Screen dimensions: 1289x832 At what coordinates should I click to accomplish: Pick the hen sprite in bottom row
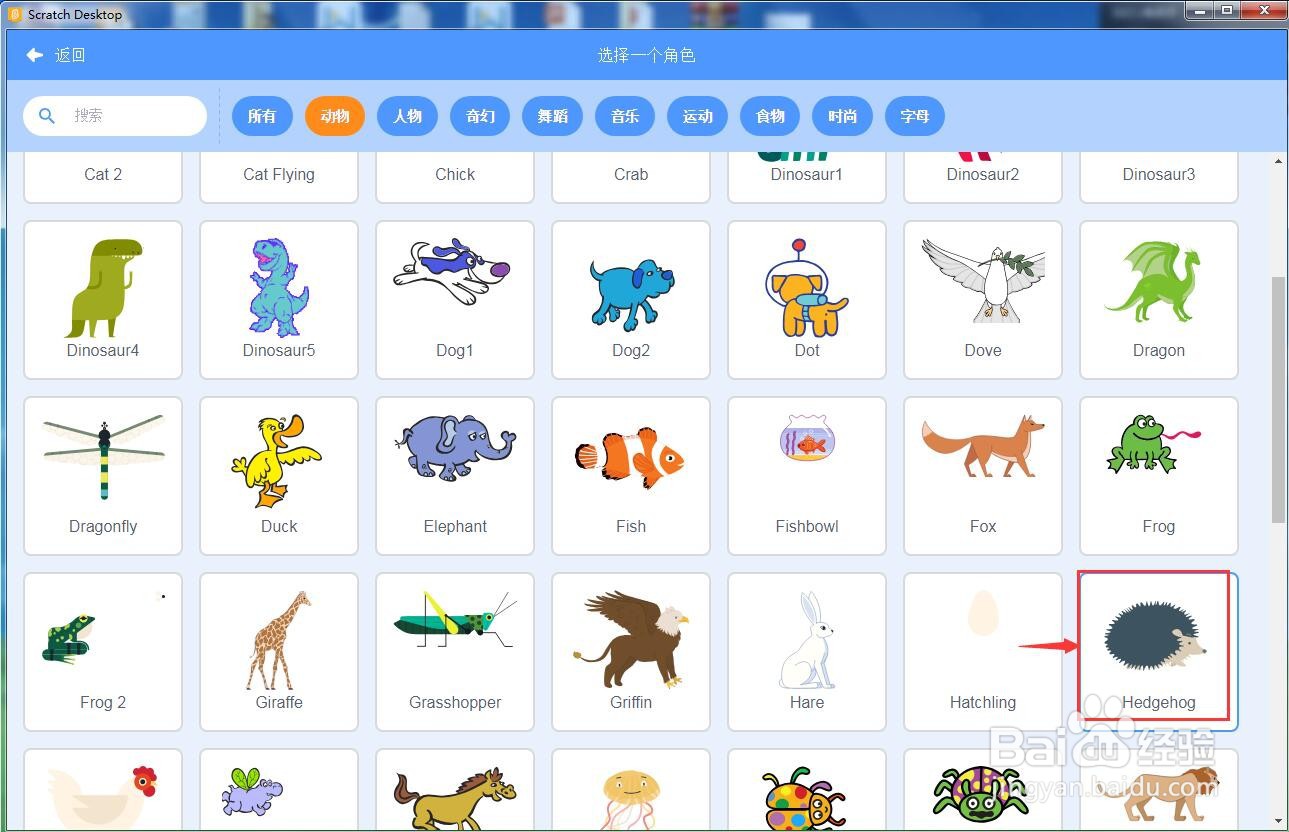tap(103, 790)
